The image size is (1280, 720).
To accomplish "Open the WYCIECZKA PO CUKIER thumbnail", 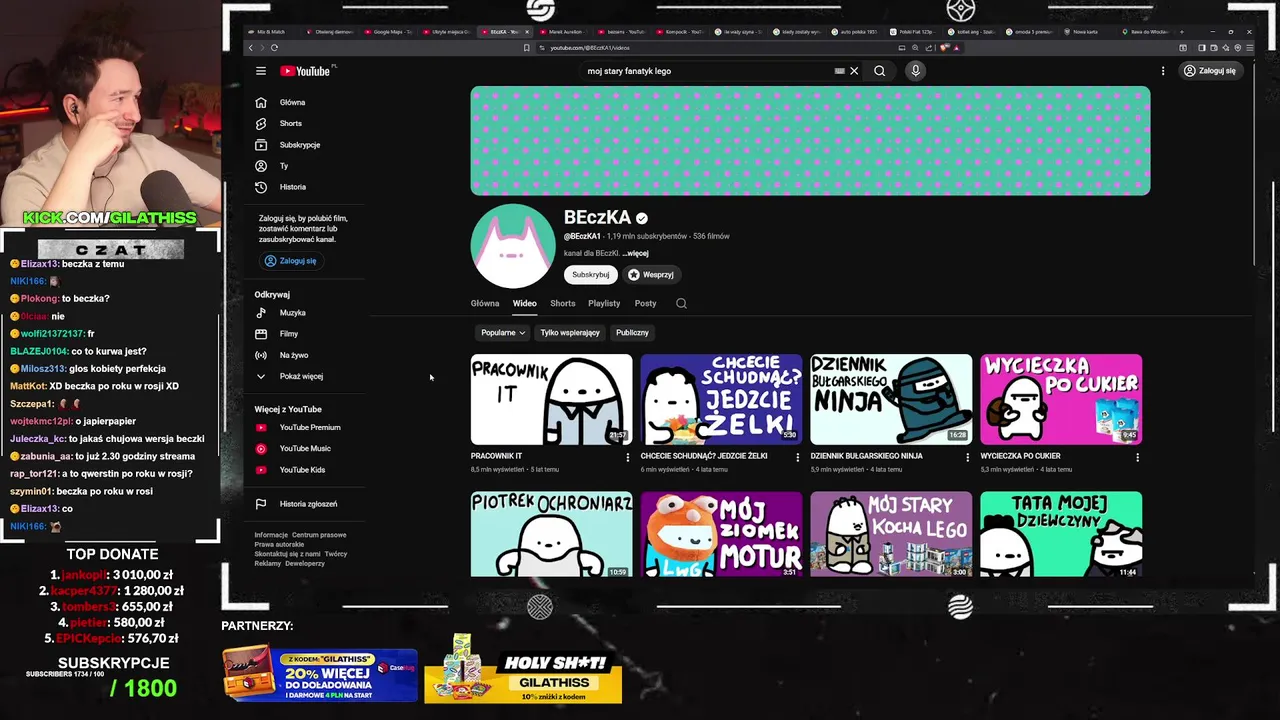I will (x=1061, y=399).
